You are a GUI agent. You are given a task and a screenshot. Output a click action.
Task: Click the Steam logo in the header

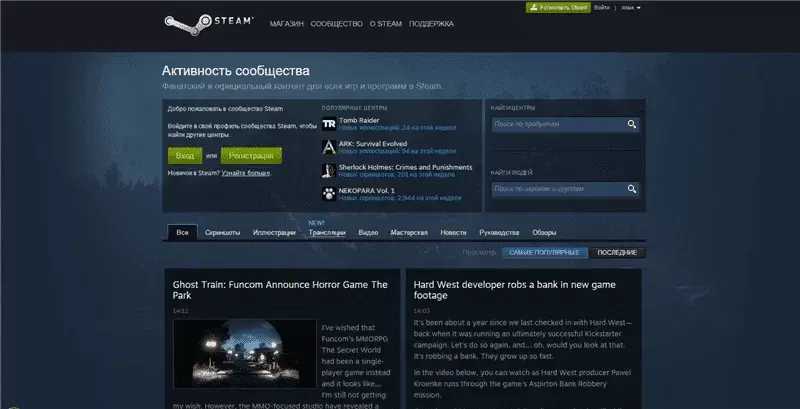click(x=208, y=24)
